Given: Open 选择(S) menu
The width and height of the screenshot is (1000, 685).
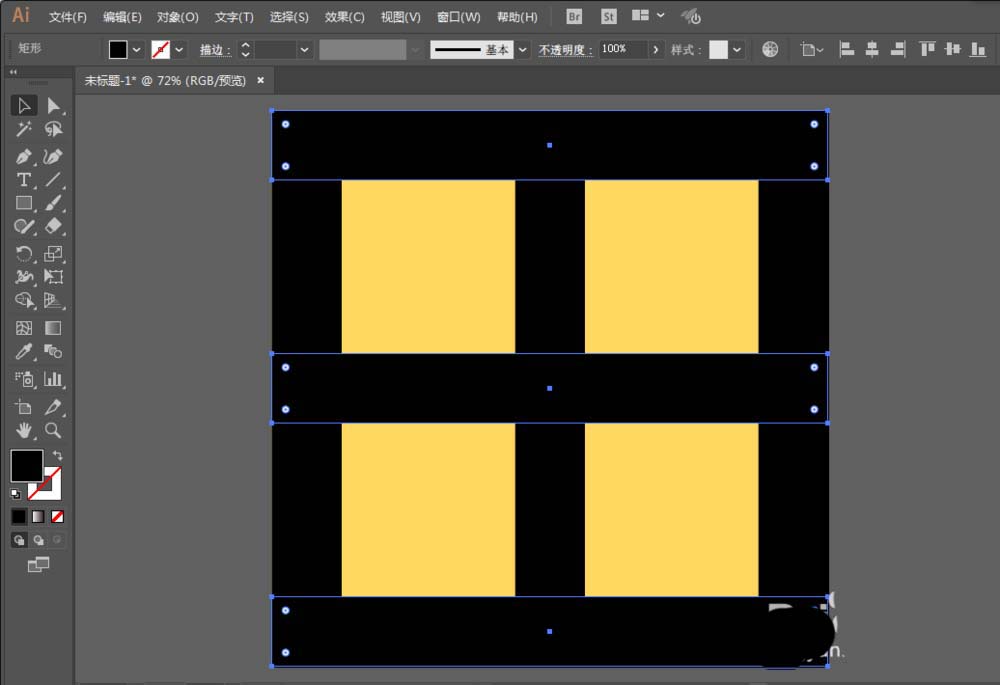Looking at the screenshot, I should 289,17.
